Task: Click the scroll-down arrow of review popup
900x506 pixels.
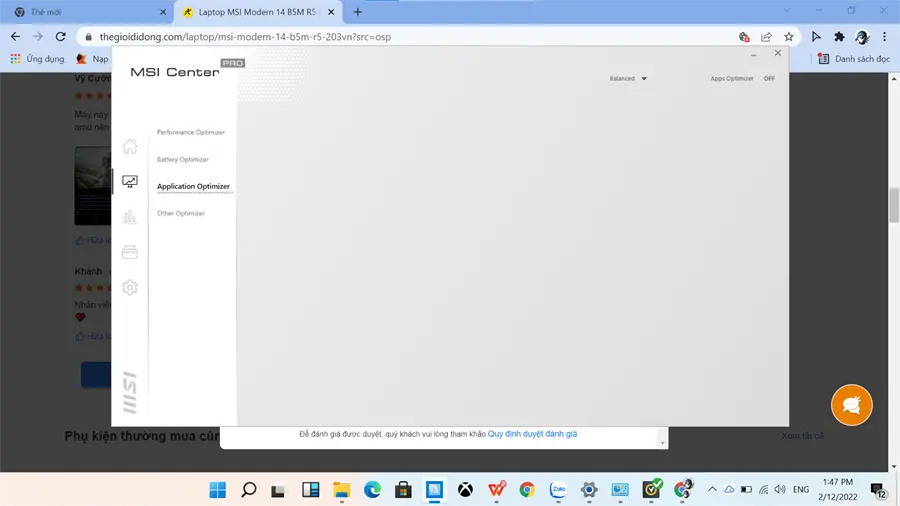Action: pyautogui.click(x=662, y=443)
